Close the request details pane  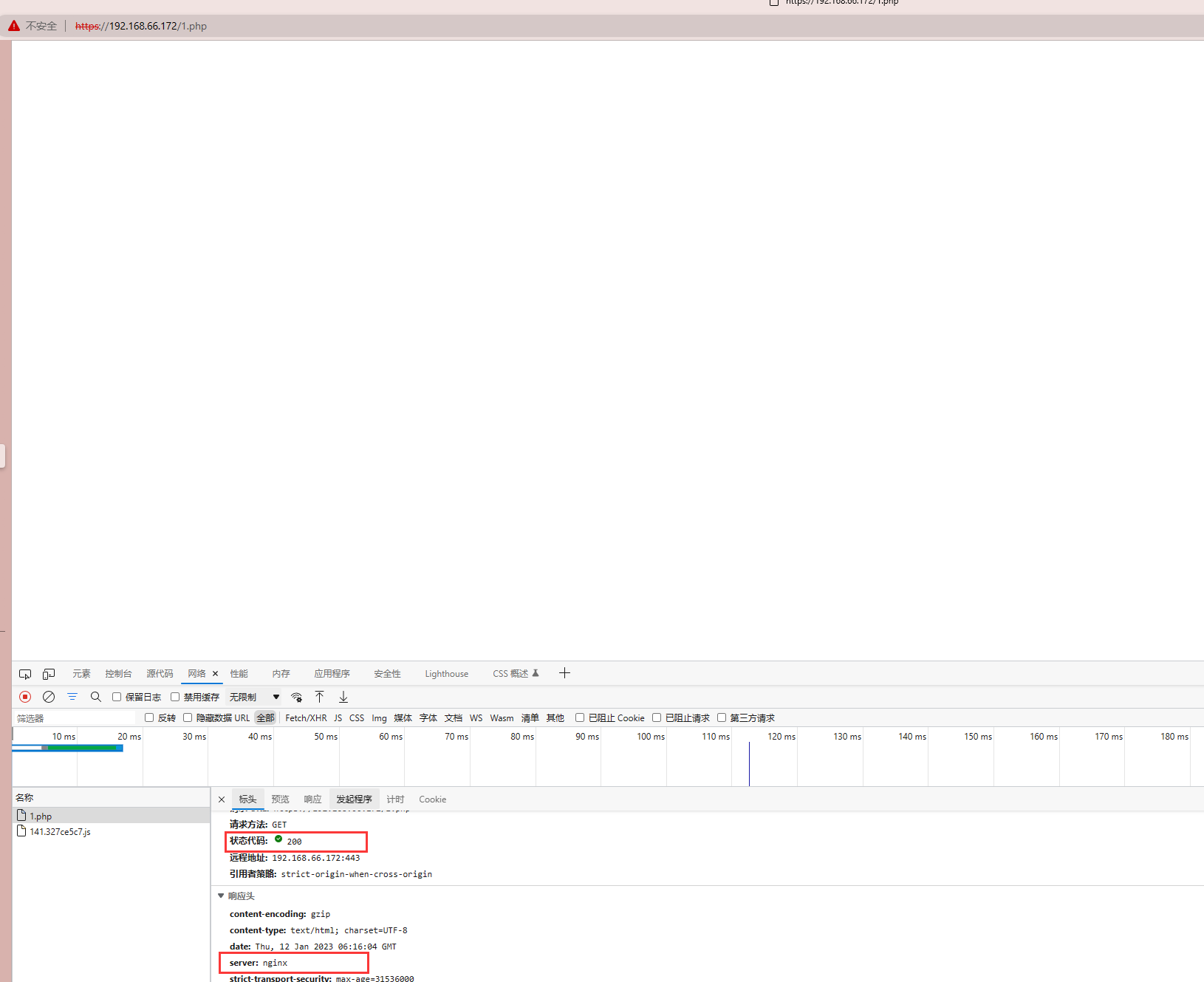[x=222, y=799]
